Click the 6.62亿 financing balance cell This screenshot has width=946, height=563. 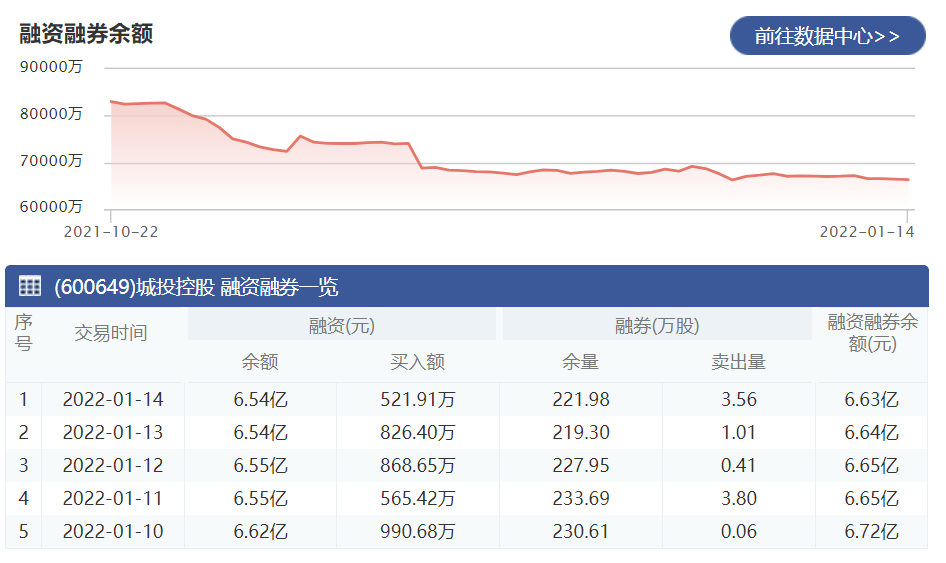point(261,532)
